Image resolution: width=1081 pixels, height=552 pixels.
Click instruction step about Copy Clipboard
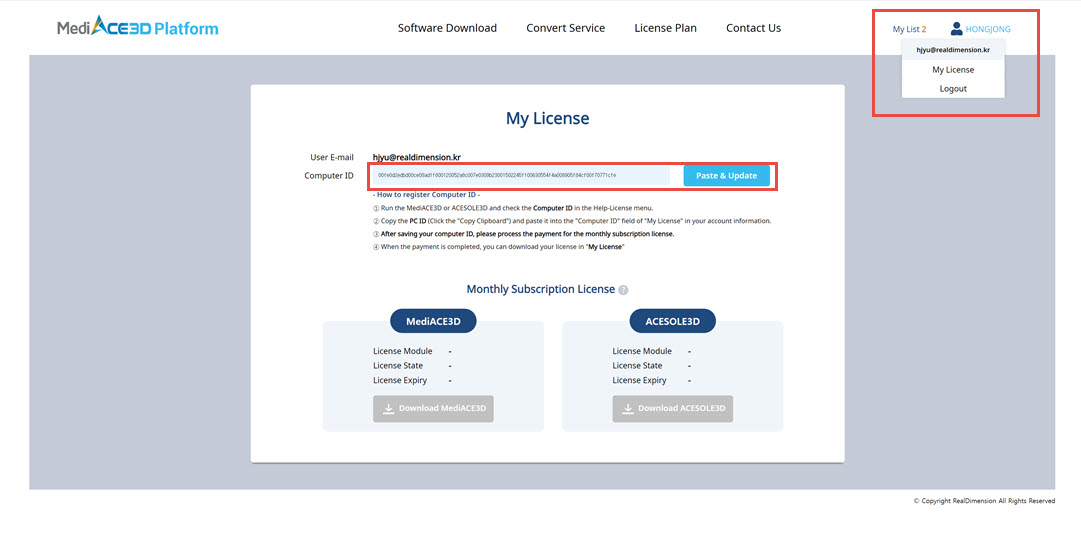click(x=572, y=221)
